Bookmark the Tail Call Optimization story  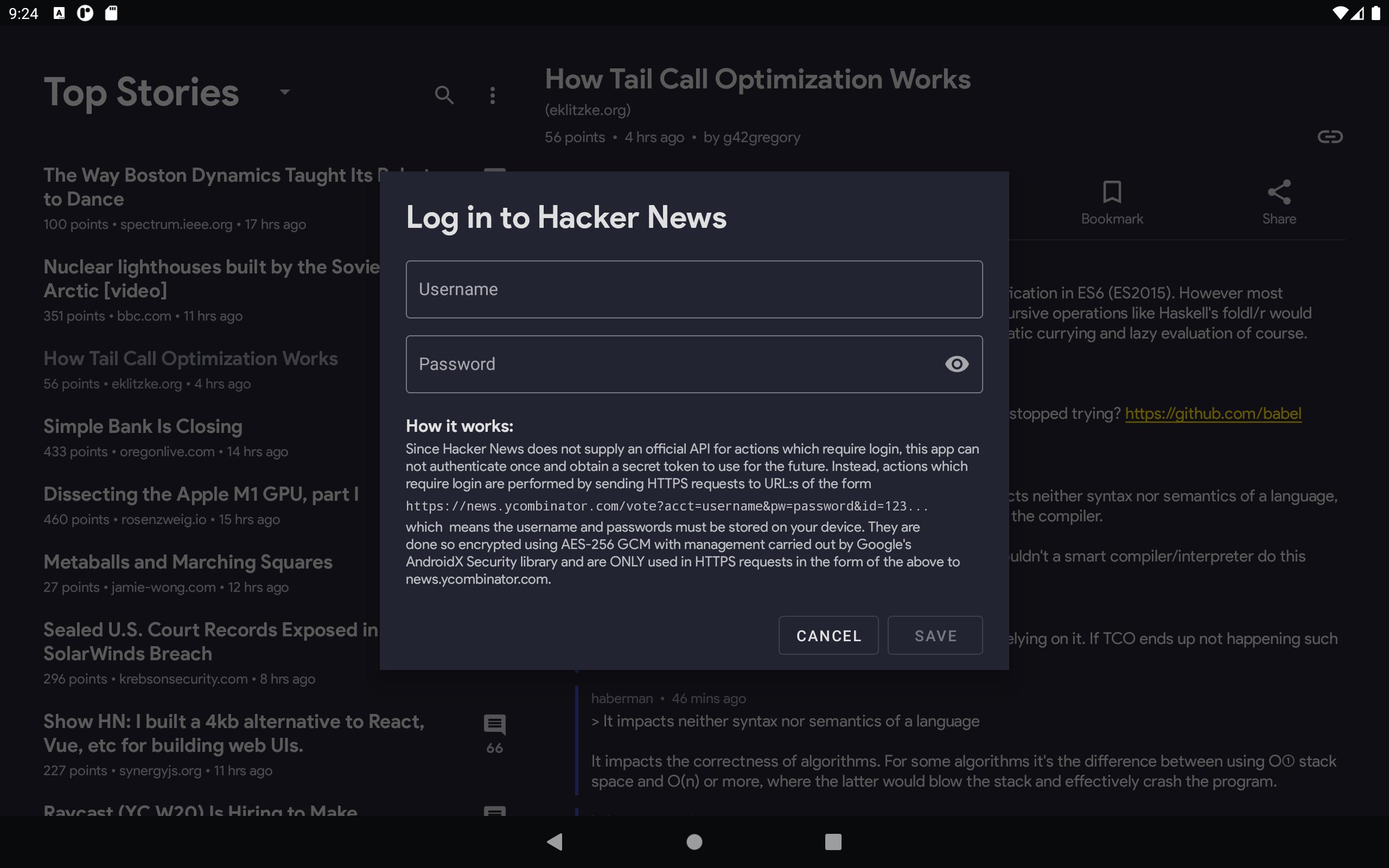(1112, 203)
